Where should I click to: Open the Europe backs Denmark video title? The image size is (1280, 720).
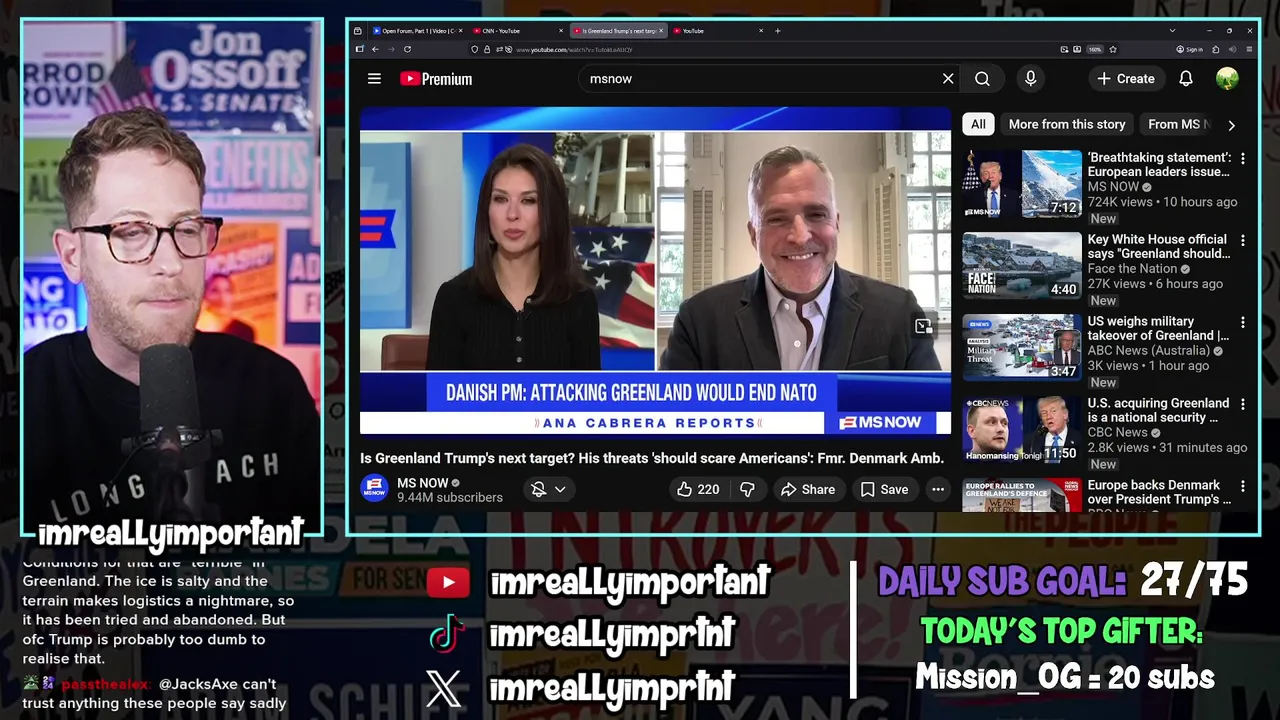coord(1159,492)
